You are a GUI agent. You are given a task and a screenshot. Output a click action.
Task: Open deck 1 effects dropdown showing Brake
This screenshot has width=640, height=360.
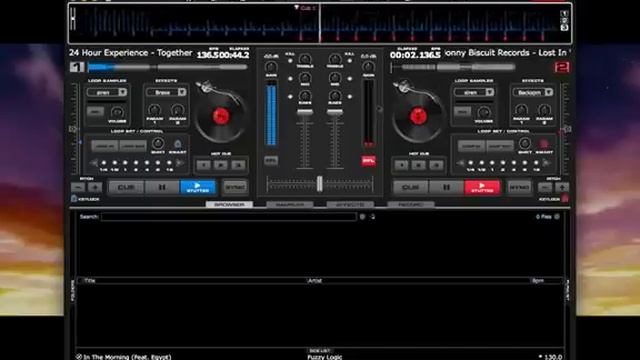(166, 92)
